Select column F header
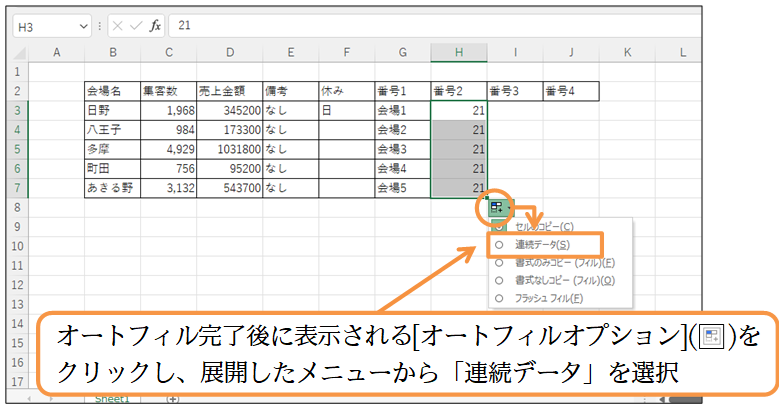The height and width of the screenshot is (406, 779). [x=347, y=53]
